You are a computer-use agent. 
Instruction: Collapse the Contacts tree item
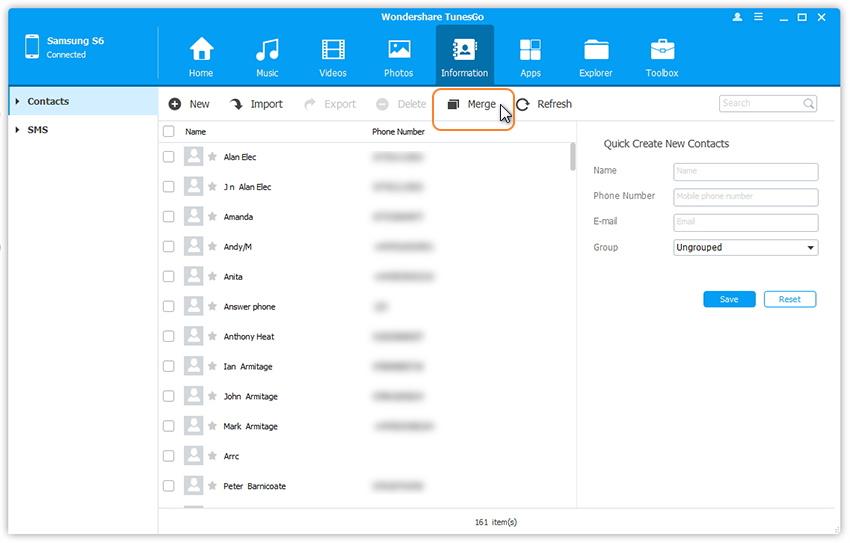tap(17, 102)
